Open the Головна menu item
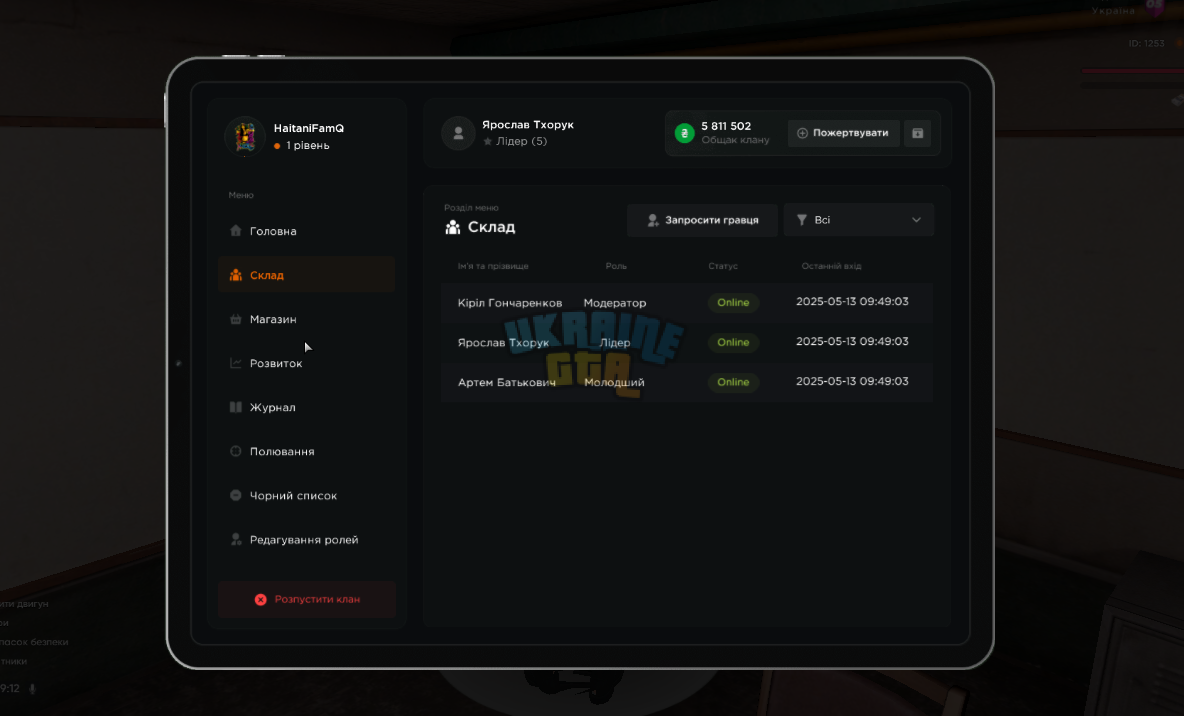This screenshot has height=716, width=1184. point(306,231)
